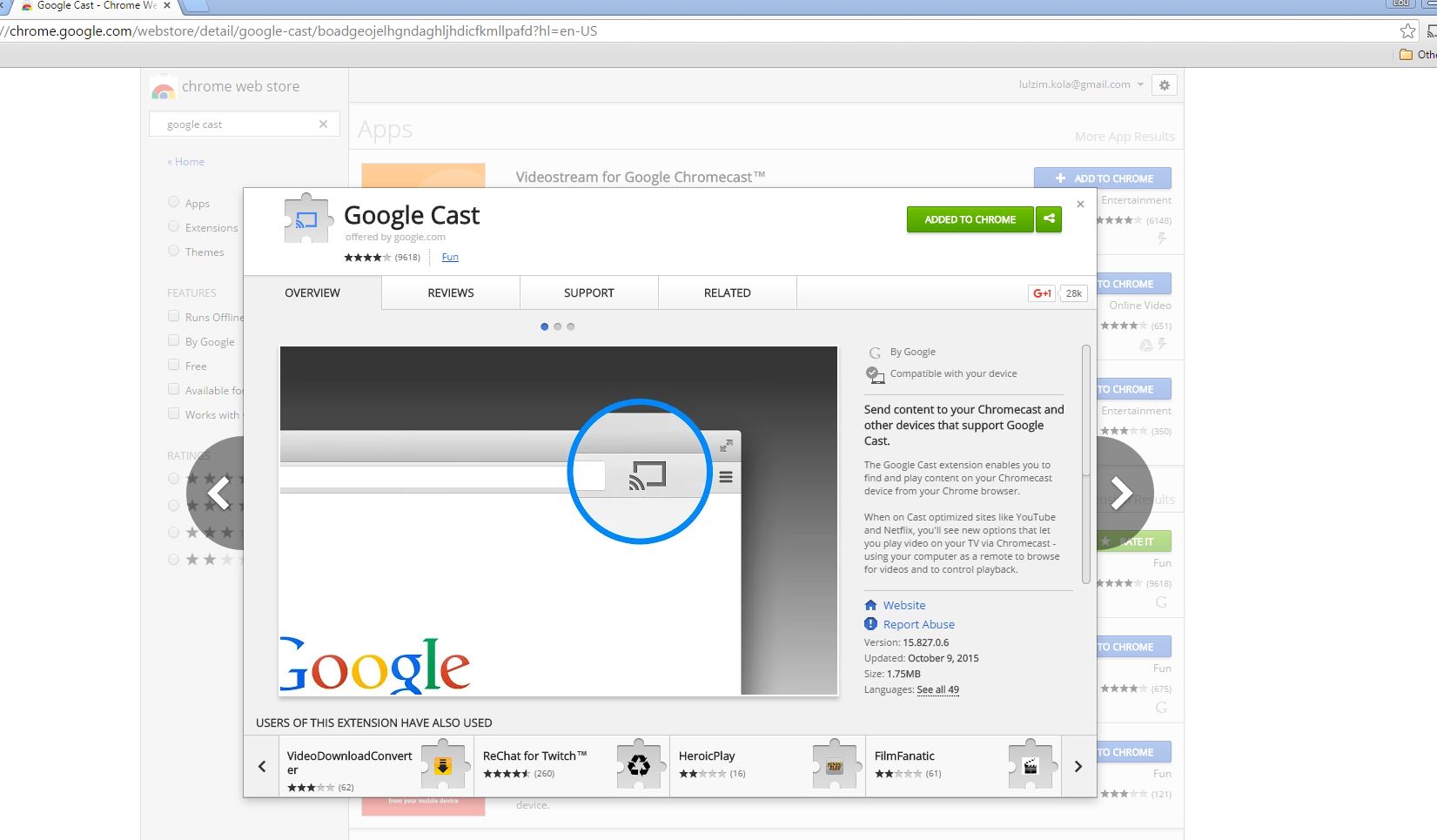Select the Apps radio filter
Image resolution: width=1437 pixels, height=840 pixels.
173,202
